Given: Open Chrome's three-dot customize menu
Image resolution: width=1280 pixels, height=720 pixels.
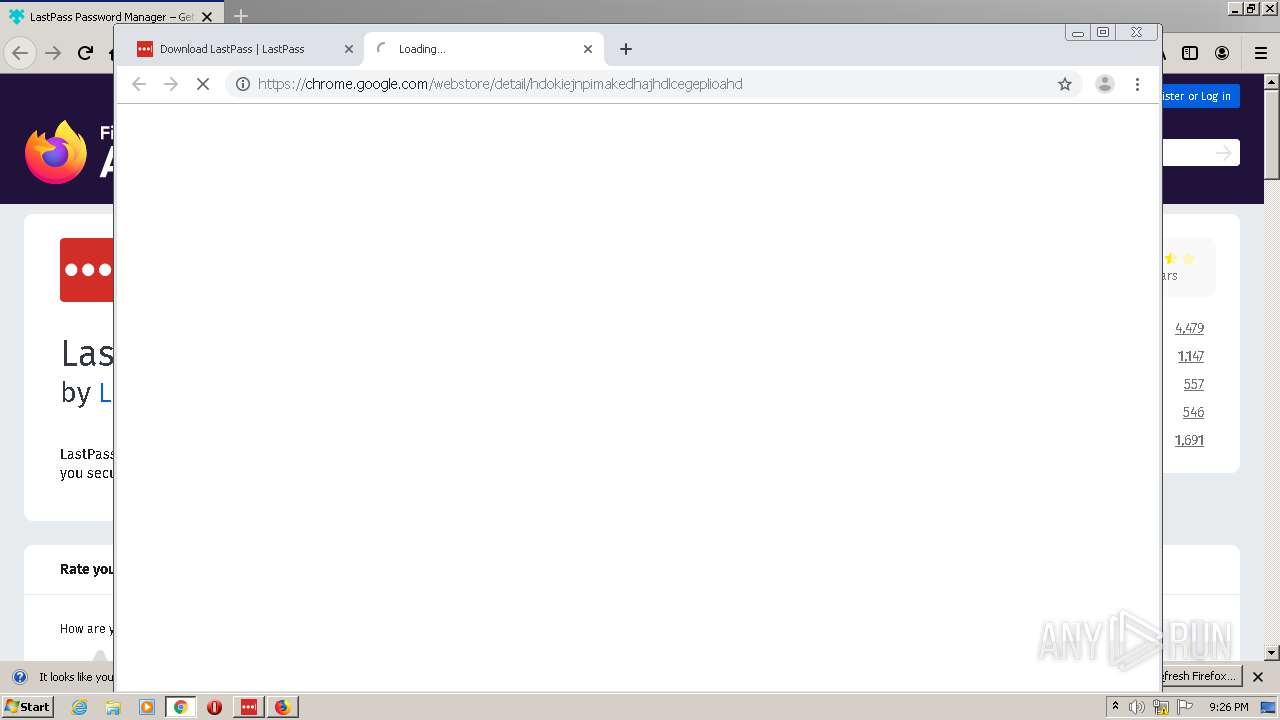Looking at the screenshot, I should [x=1137, y=84].
